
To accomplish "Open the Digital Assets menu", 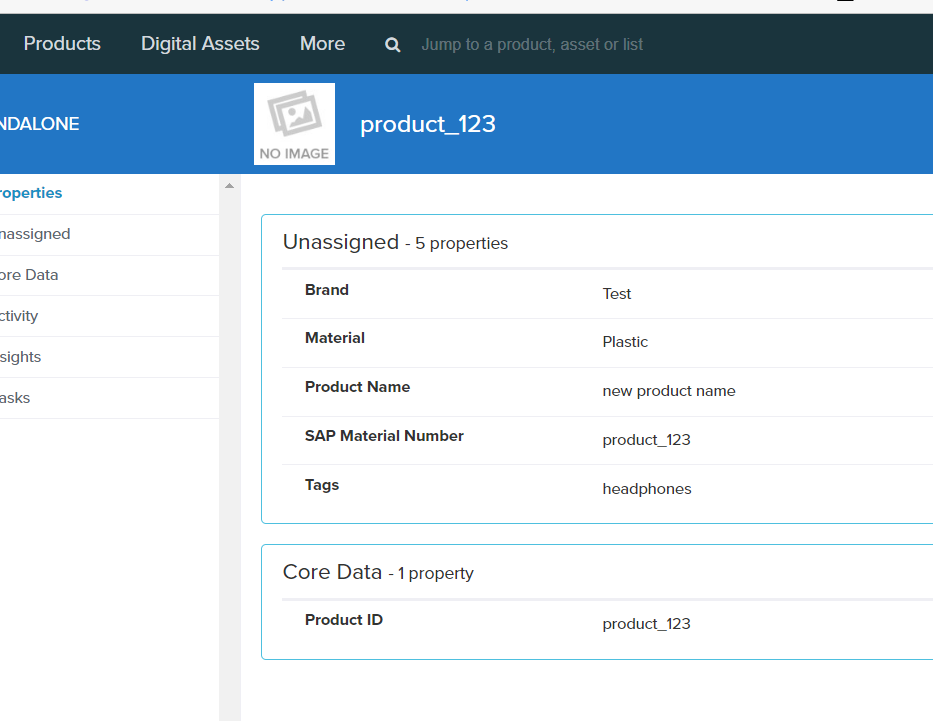I will click(x=200, y=44).
